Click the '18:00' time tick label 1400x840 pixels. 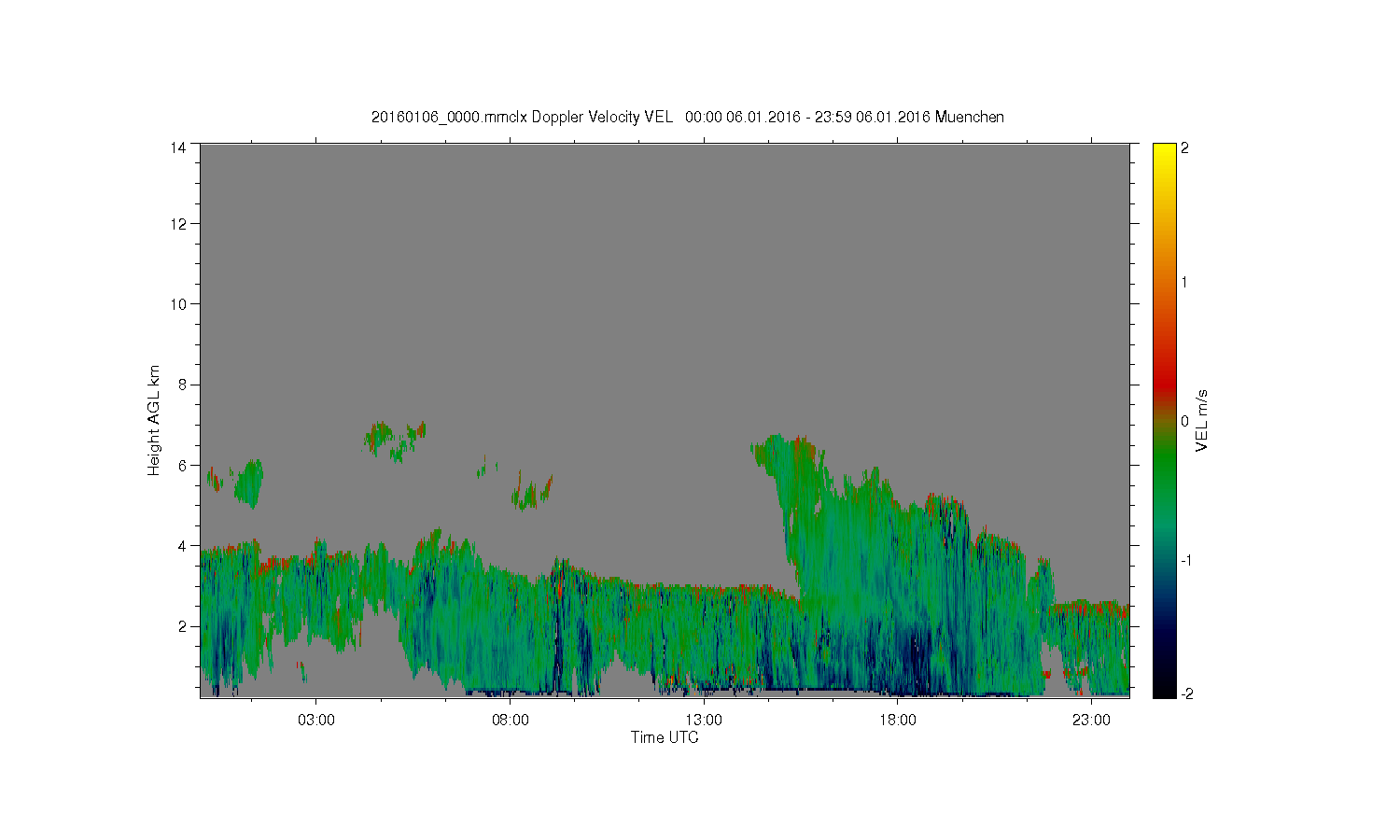(898, 720)
